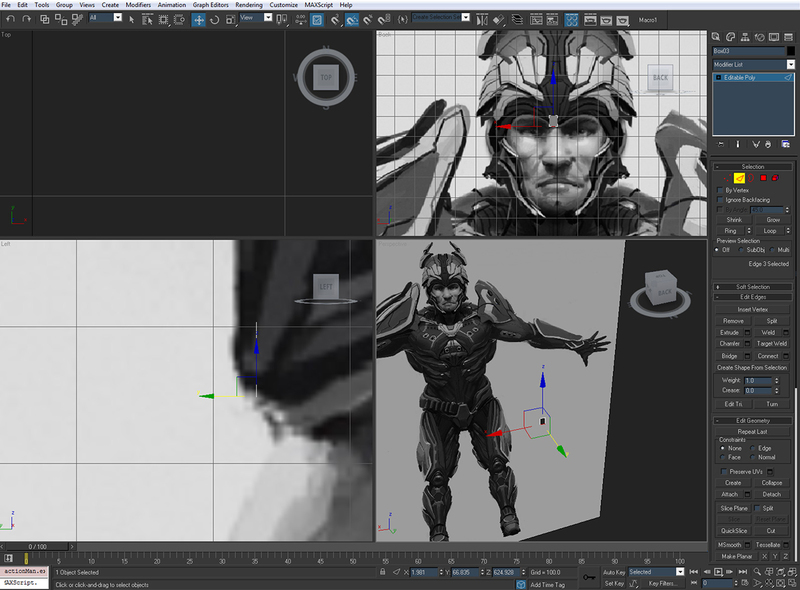Activate the Select Object arrow tool
Screen dimensions: 800x590
(x=132, y=20)
